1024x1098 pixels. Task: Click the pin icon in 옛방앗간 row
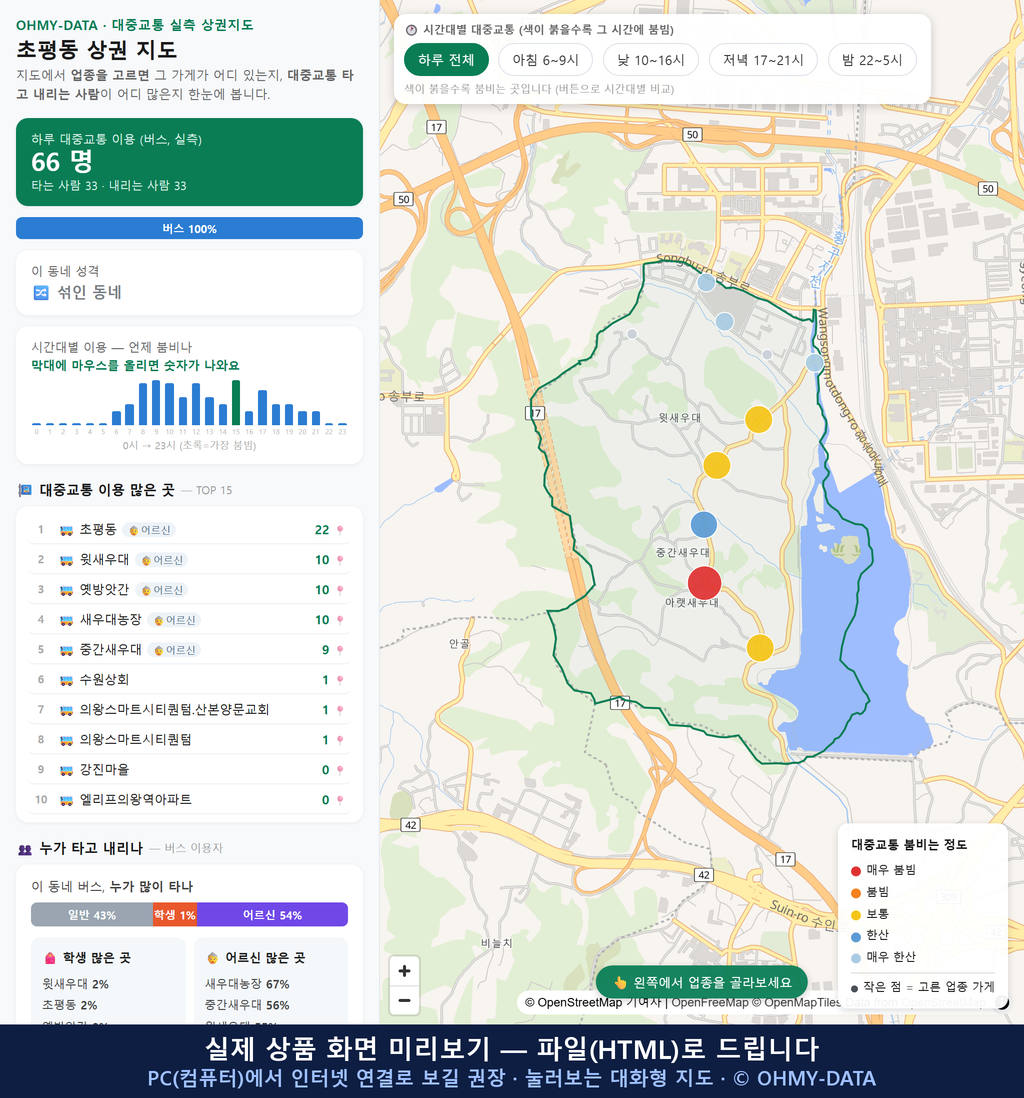coord(340,590)
